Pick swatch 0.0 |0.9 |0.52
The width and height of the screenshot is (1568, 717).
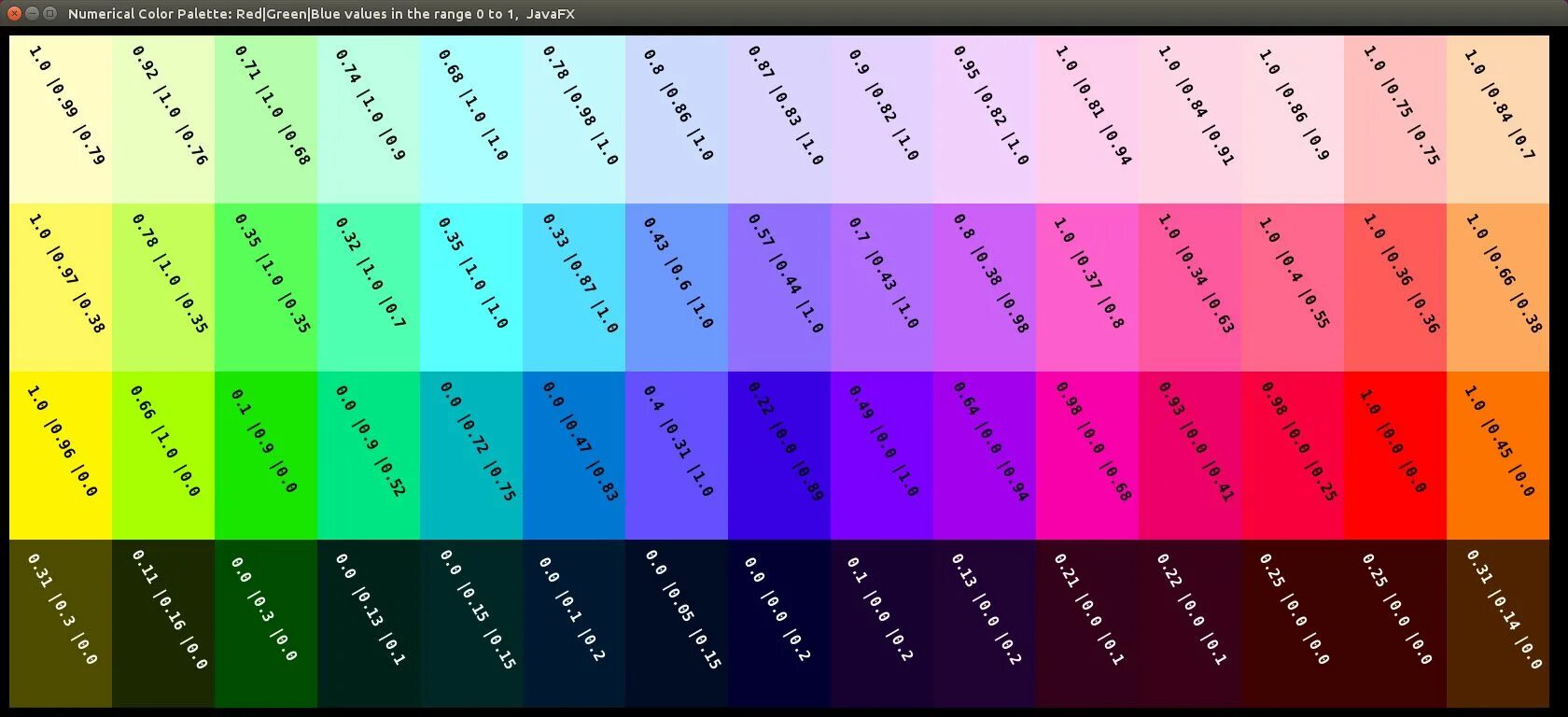tap(369, 456)
